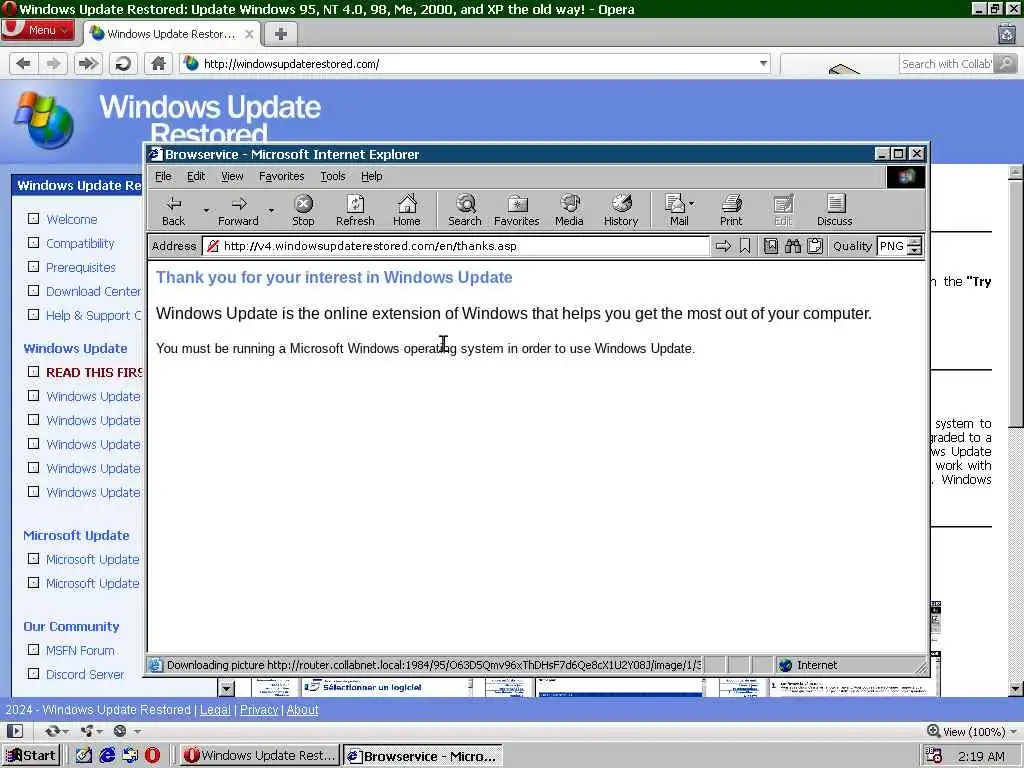Click Opera's forward arrow button

tap(54, 63)
